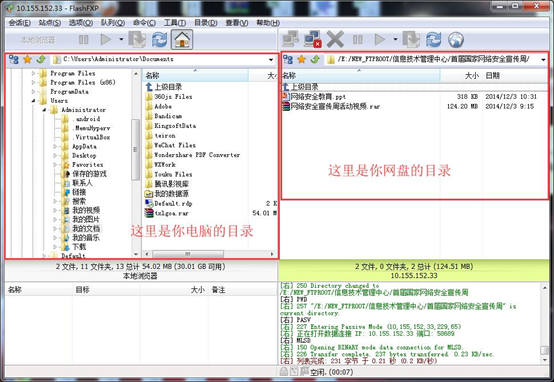
Task: Open the 工具(T) menu
Action: pos(175,23)
